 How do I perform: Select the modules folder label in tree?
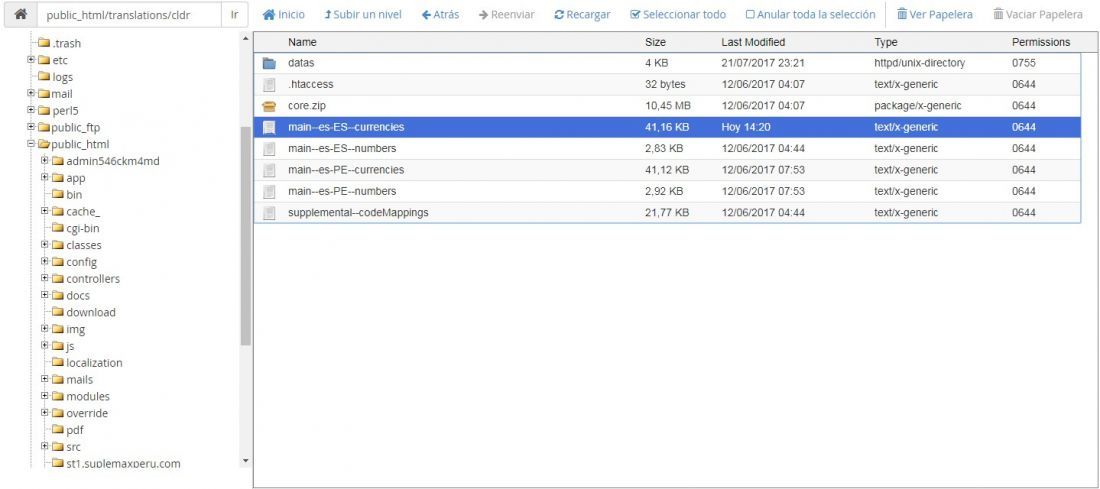tap(88, 396)
